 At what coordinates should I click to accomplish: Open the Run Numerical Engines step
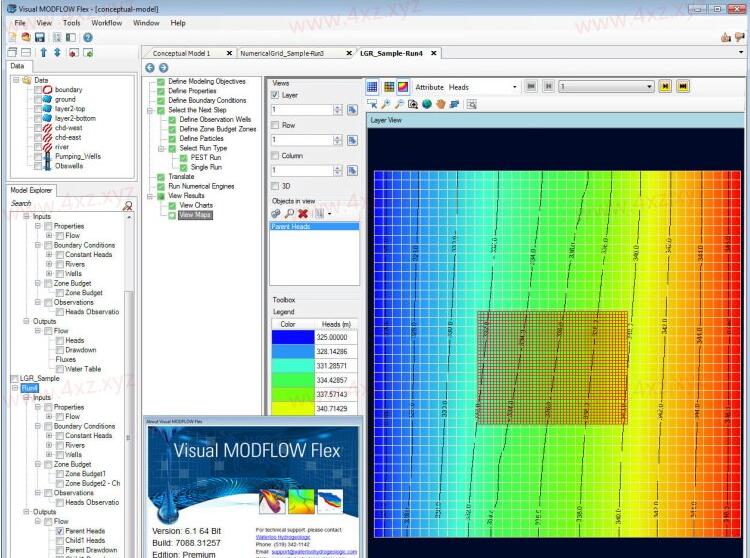pos(201,186)
